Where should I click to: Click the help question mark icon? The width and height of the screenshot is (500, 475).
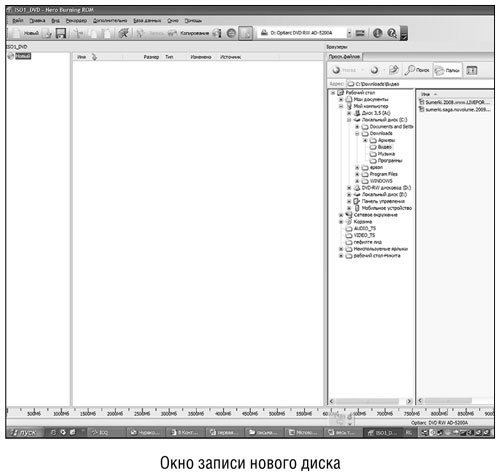392,33
